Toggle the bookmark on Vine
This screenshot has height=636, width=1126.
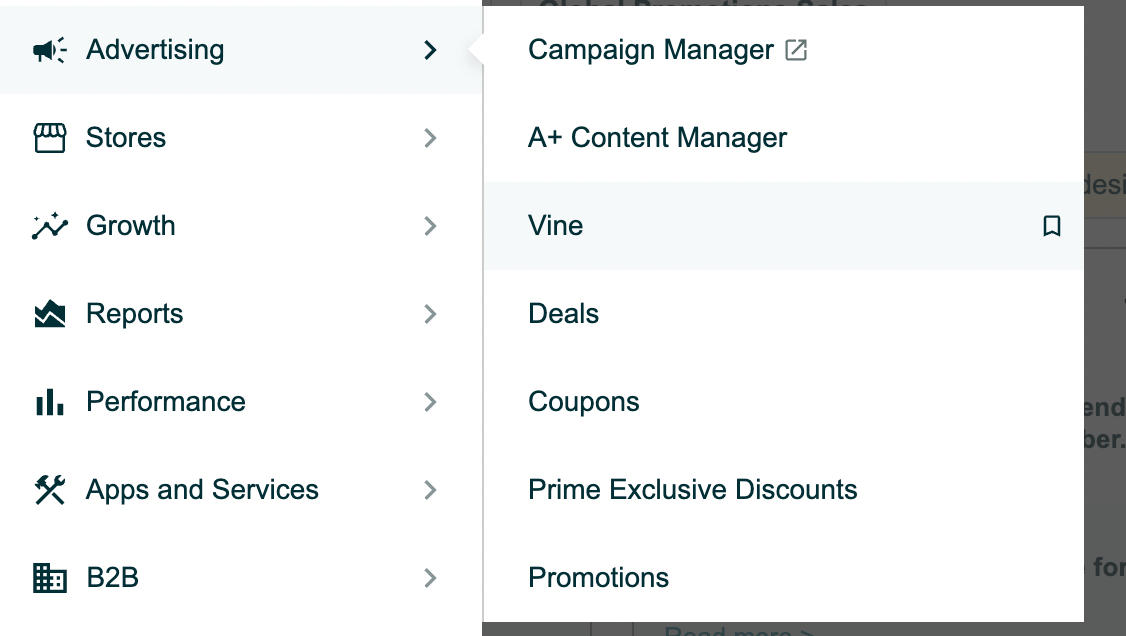1051,226
